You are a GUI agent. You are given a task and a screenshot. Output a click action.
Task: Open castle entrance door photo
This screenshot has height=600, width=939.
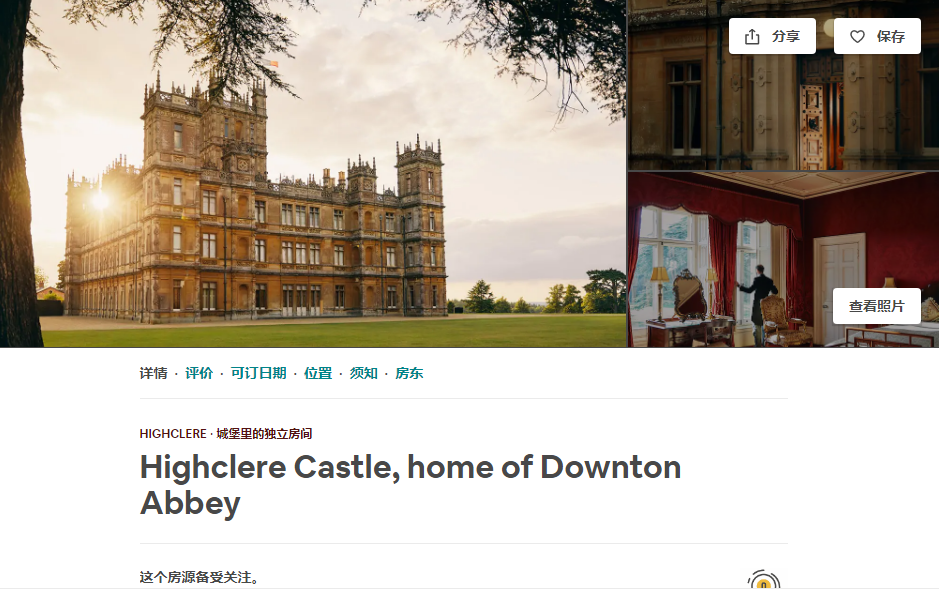(x=784, y=85)
